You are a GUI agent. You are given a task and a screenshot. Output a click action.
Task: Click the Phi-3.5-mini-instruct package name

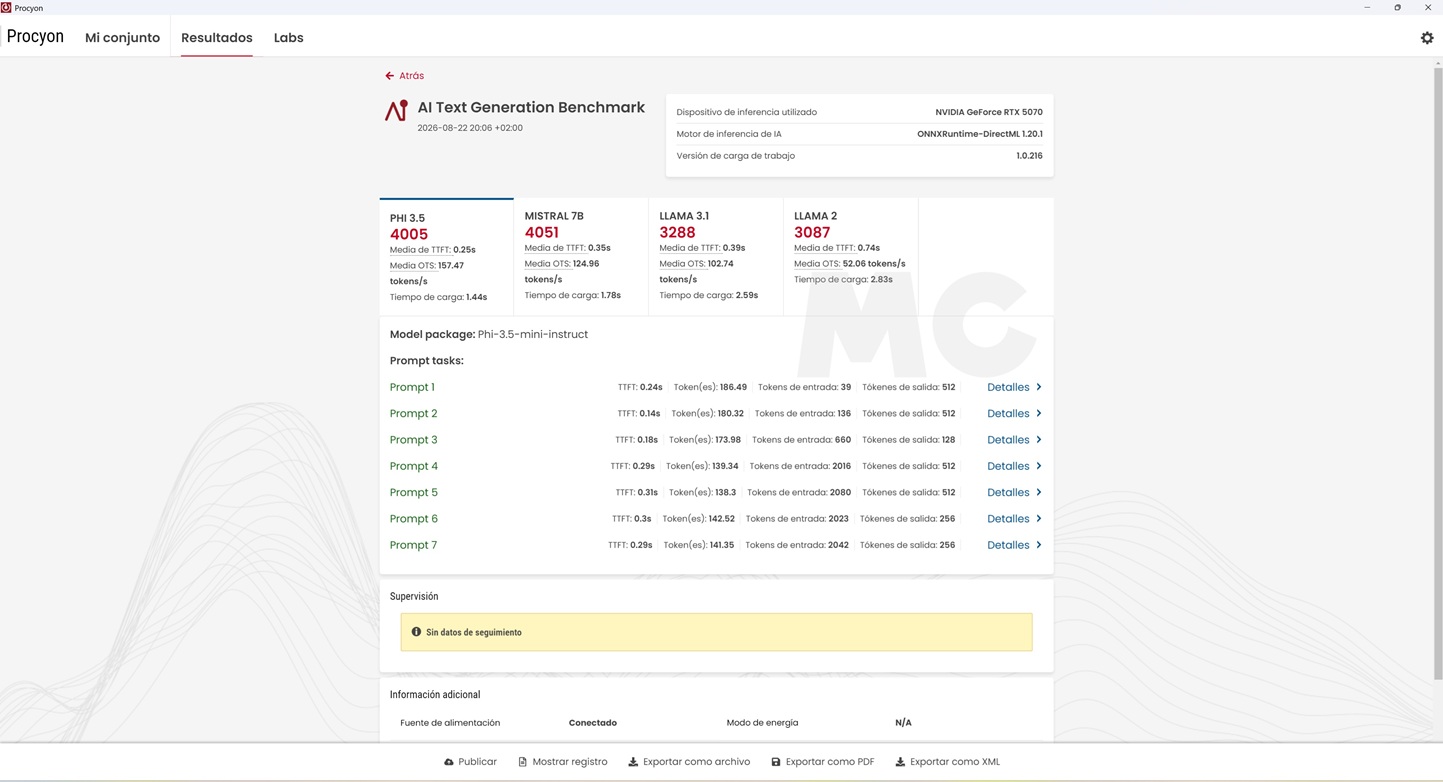(533, 334)
